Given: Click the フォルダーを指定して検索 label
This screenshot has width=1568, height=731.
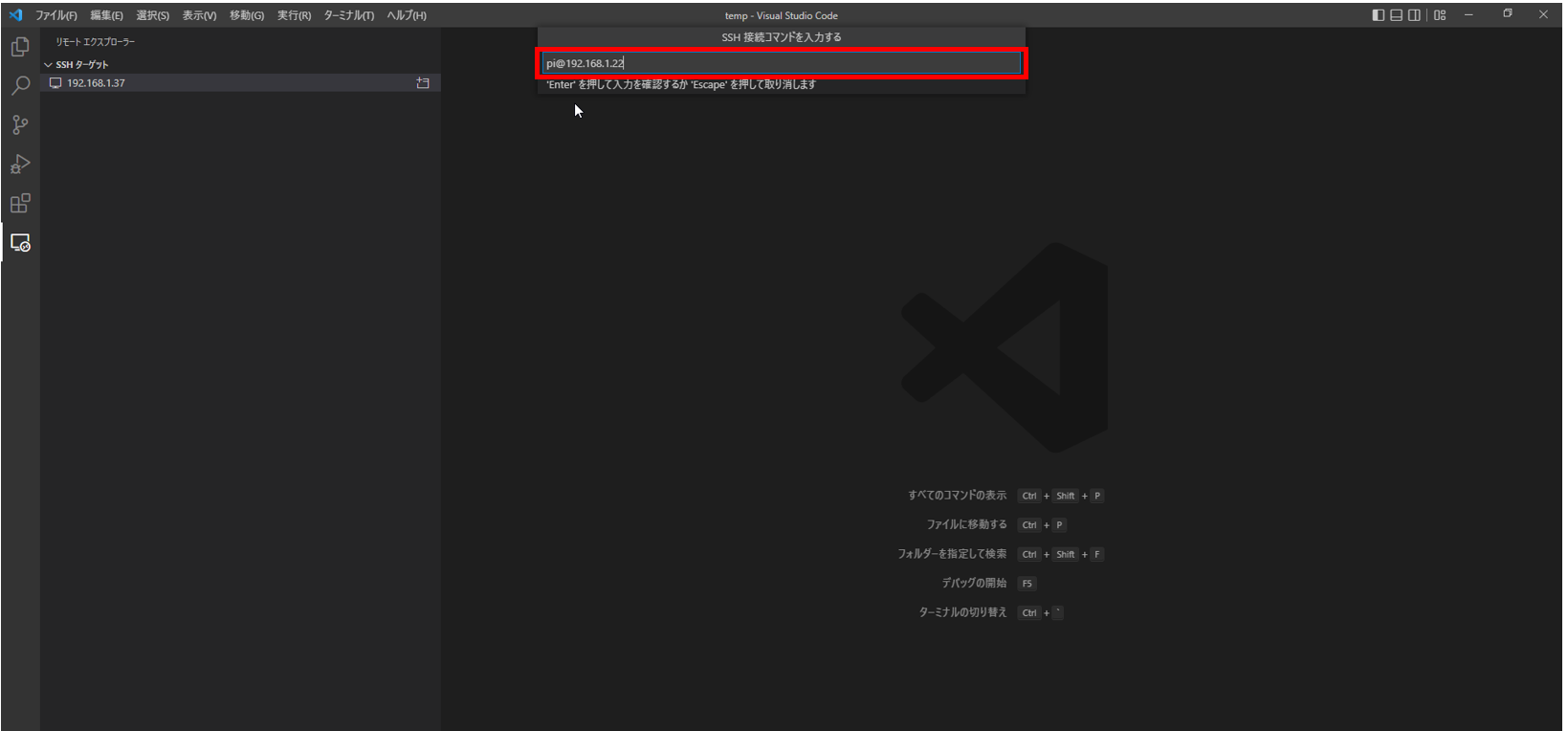Looking at the screenshot, I should tap(952, 554).
